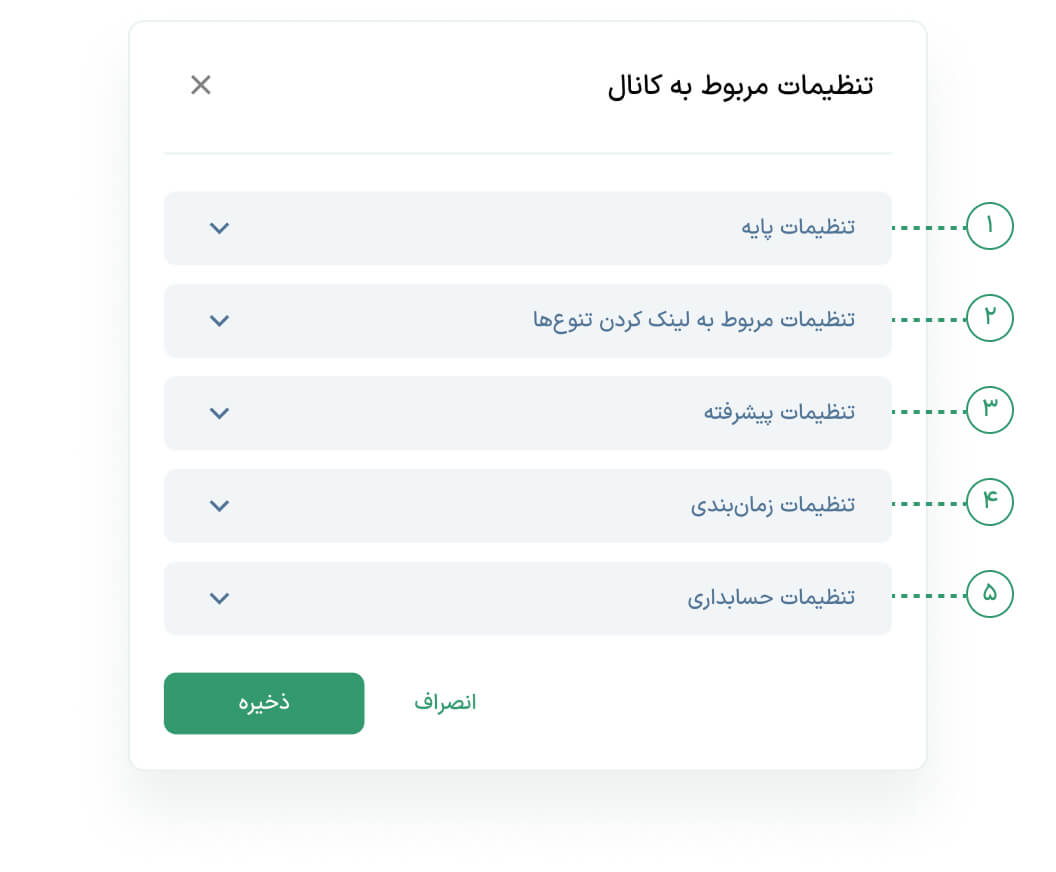Choose the تنظیمات پیشرفته label

click(779, 413)
